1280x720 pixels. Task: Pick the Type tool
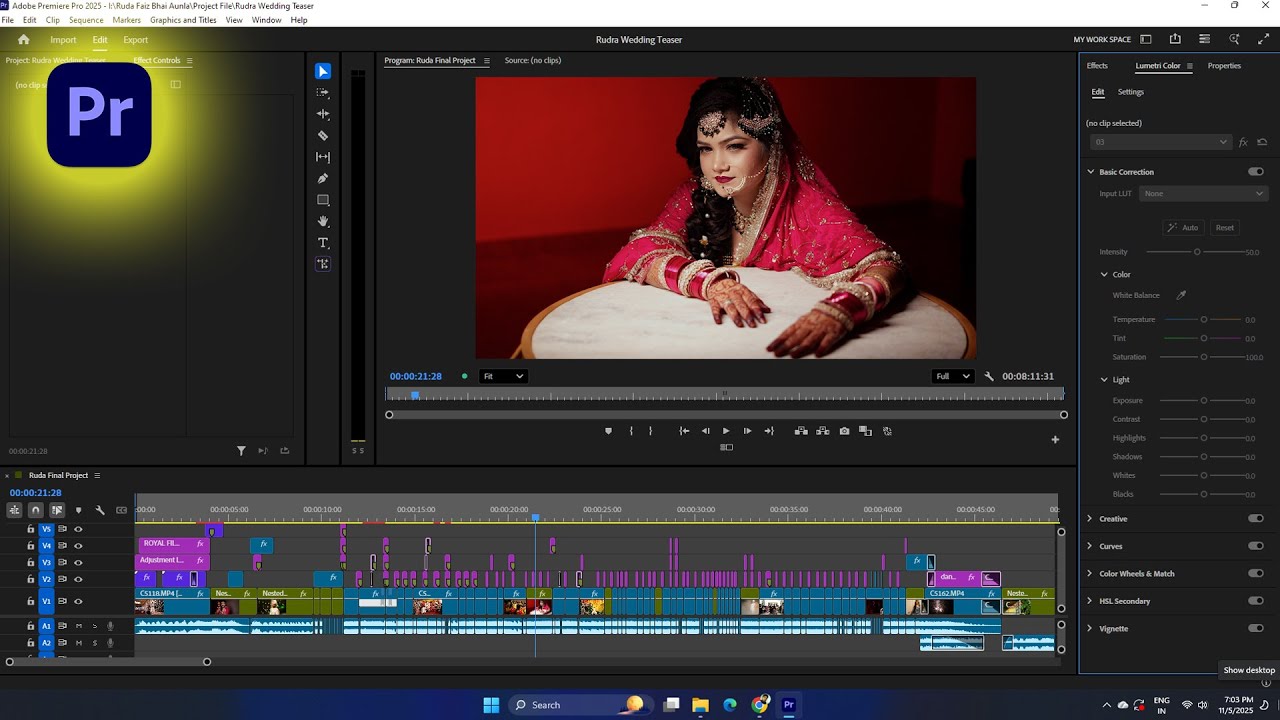pos(323,243)
